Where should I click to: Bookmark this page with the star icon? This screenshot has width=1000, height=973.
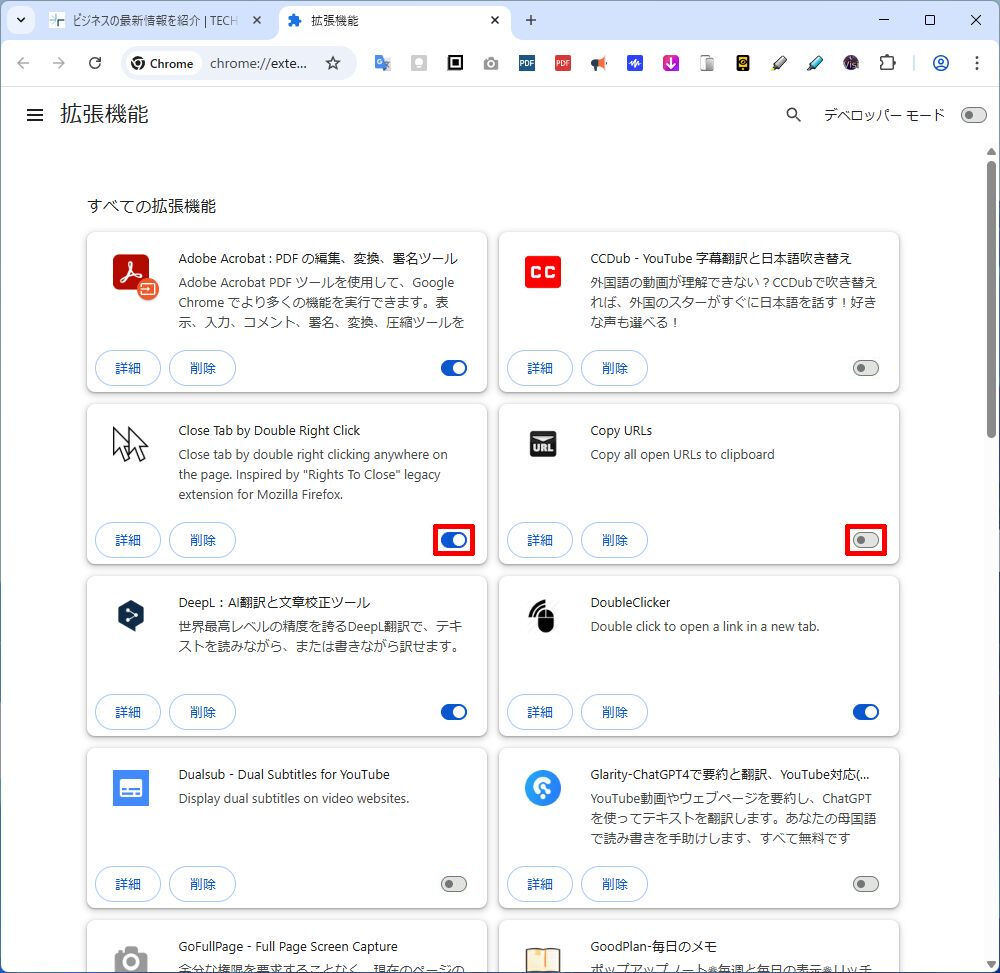[x=333, y=63]
